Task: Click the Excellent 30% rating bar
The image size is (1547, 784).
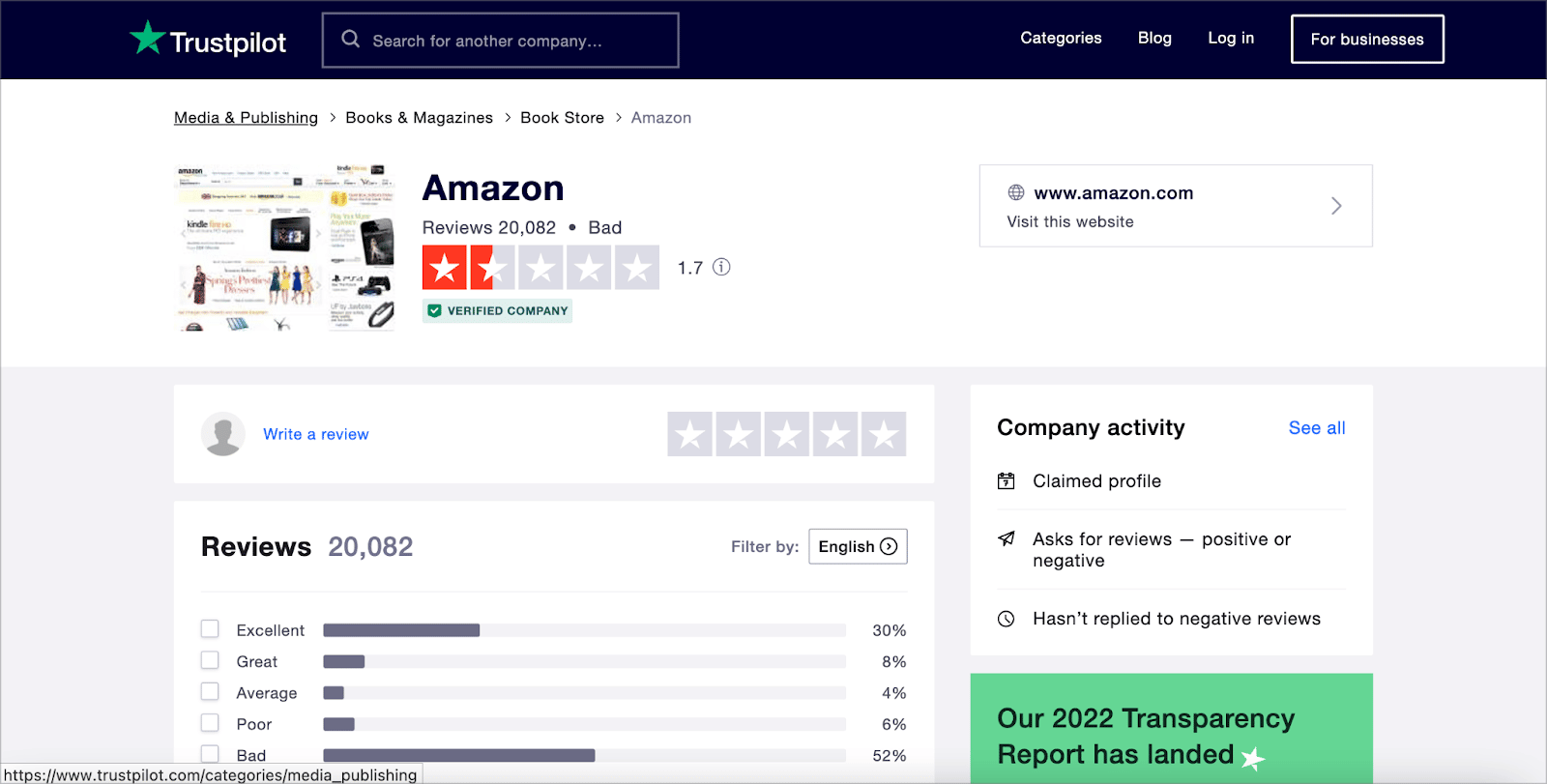Action: 584,630
